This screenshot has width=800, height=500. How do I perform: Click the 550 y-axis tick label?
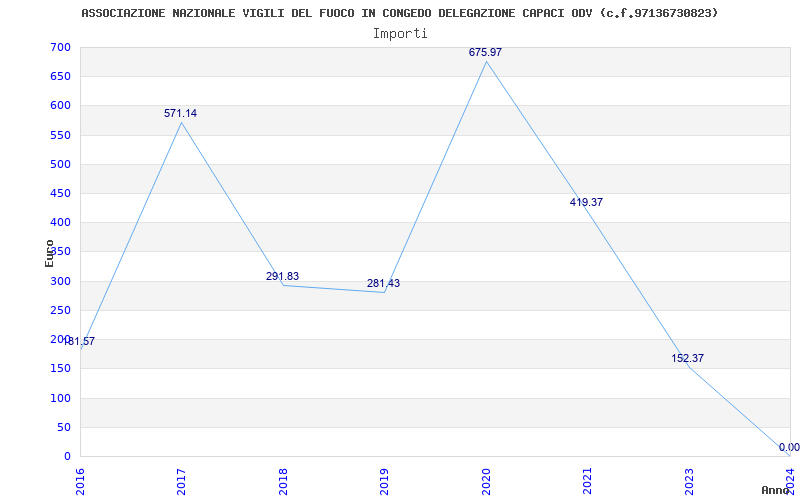coord(60,135)
